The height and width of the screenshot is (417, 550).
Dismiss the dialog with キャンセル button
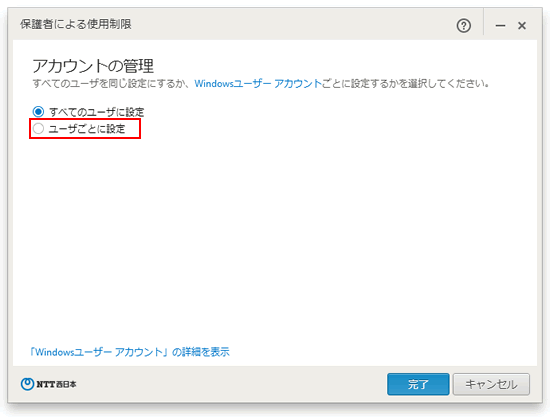pos(491,384)
